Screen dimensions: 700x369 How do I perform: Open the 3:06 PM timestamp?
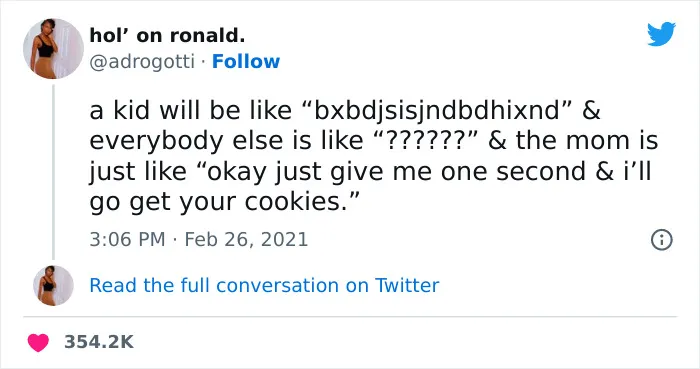tap(127, 240)
